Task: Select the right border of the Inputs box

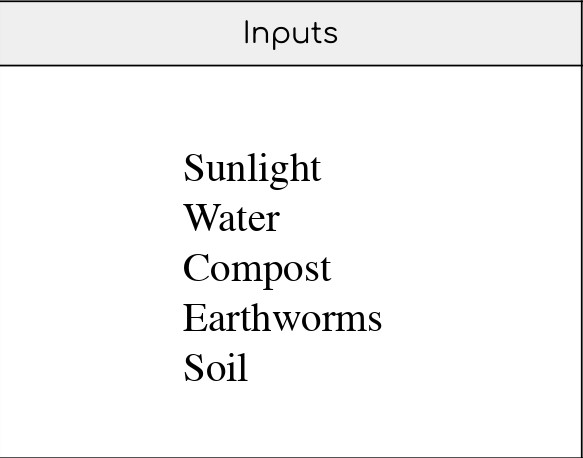Action: click(x=582, y=229)
